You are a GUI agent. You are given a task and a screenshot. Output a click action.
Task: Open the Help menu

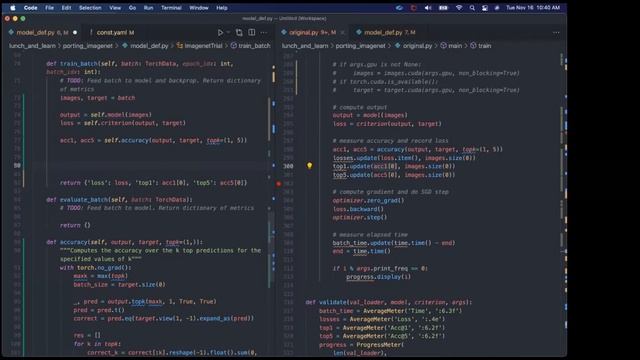tap(222, 8)
